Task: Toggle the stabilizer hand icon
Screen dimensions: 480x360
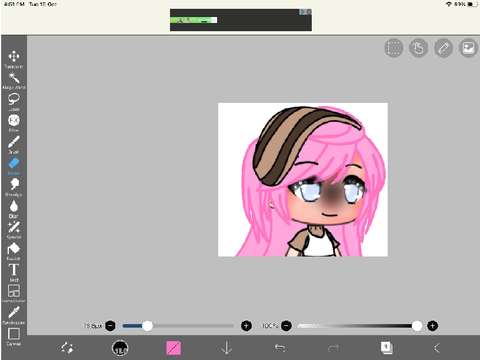Action: [x=418, y=48]
